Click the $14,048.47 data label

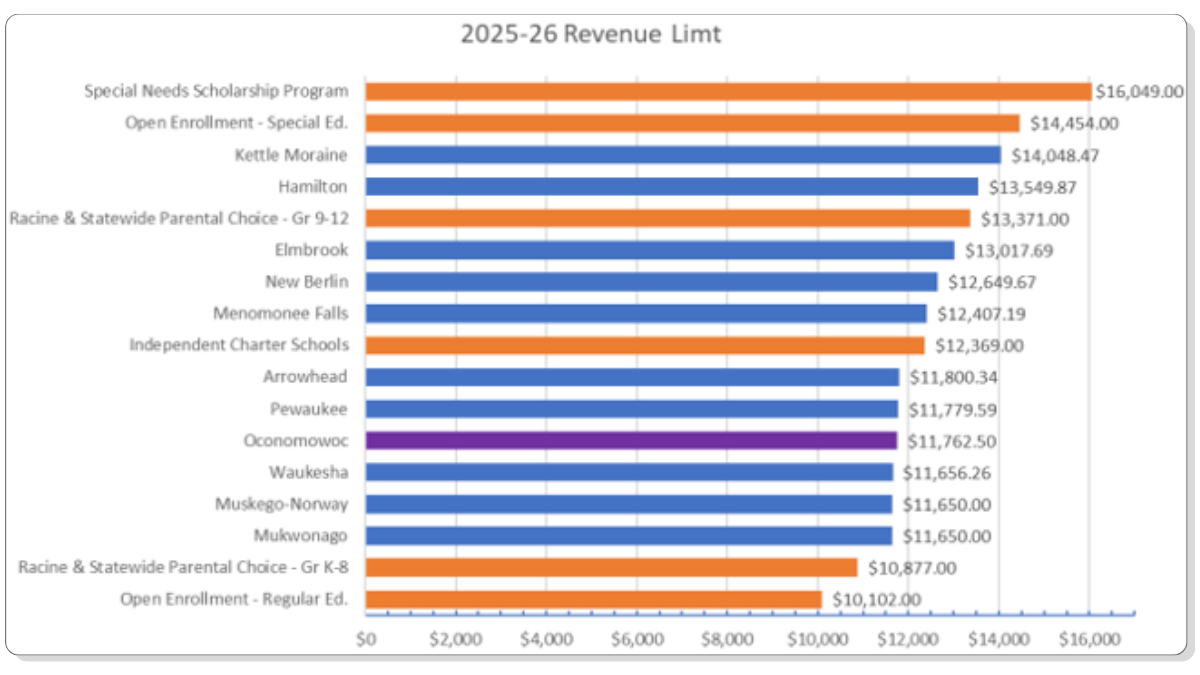click(x=1053, y=155)
